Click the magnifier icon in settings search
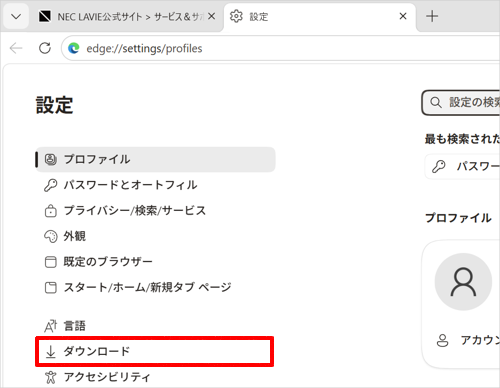The width and height of the screenshot is (500, 388). coord(436,102)
